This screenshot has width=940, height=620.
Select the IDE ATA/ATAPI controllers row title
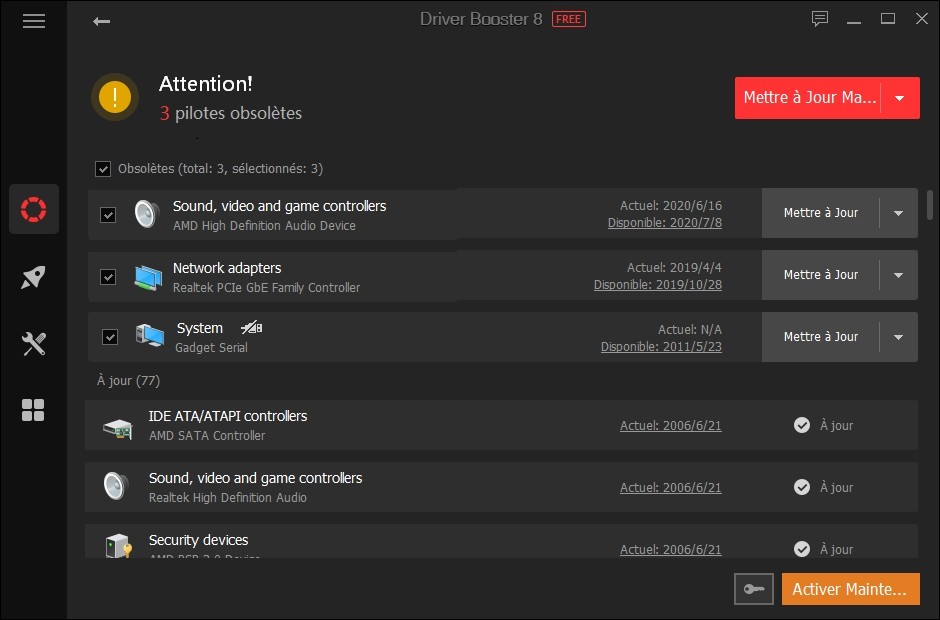point(228,416)
